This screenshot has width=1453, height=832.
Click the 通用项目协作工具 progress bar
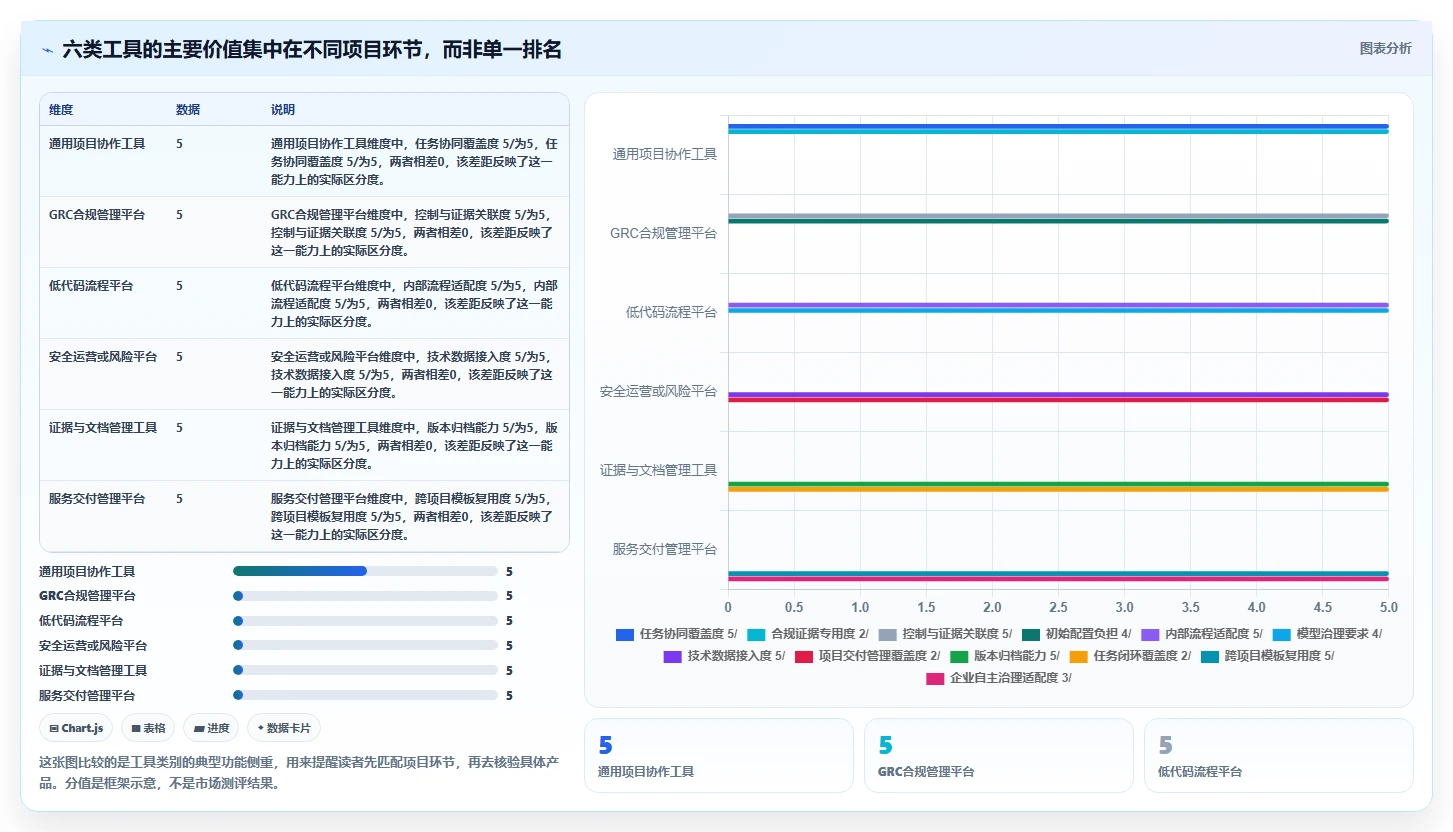(x=365, y=571)
